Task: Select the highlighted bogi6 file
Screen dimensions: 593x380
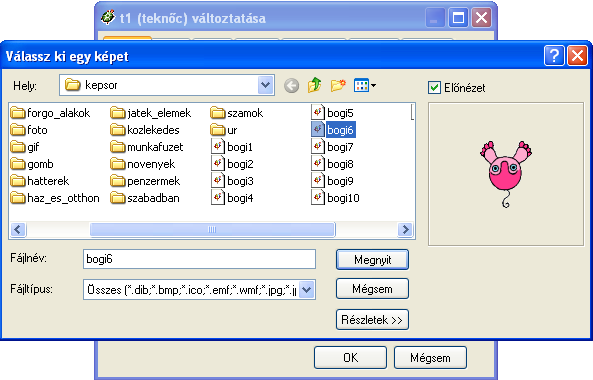Action: click(333, 130)
